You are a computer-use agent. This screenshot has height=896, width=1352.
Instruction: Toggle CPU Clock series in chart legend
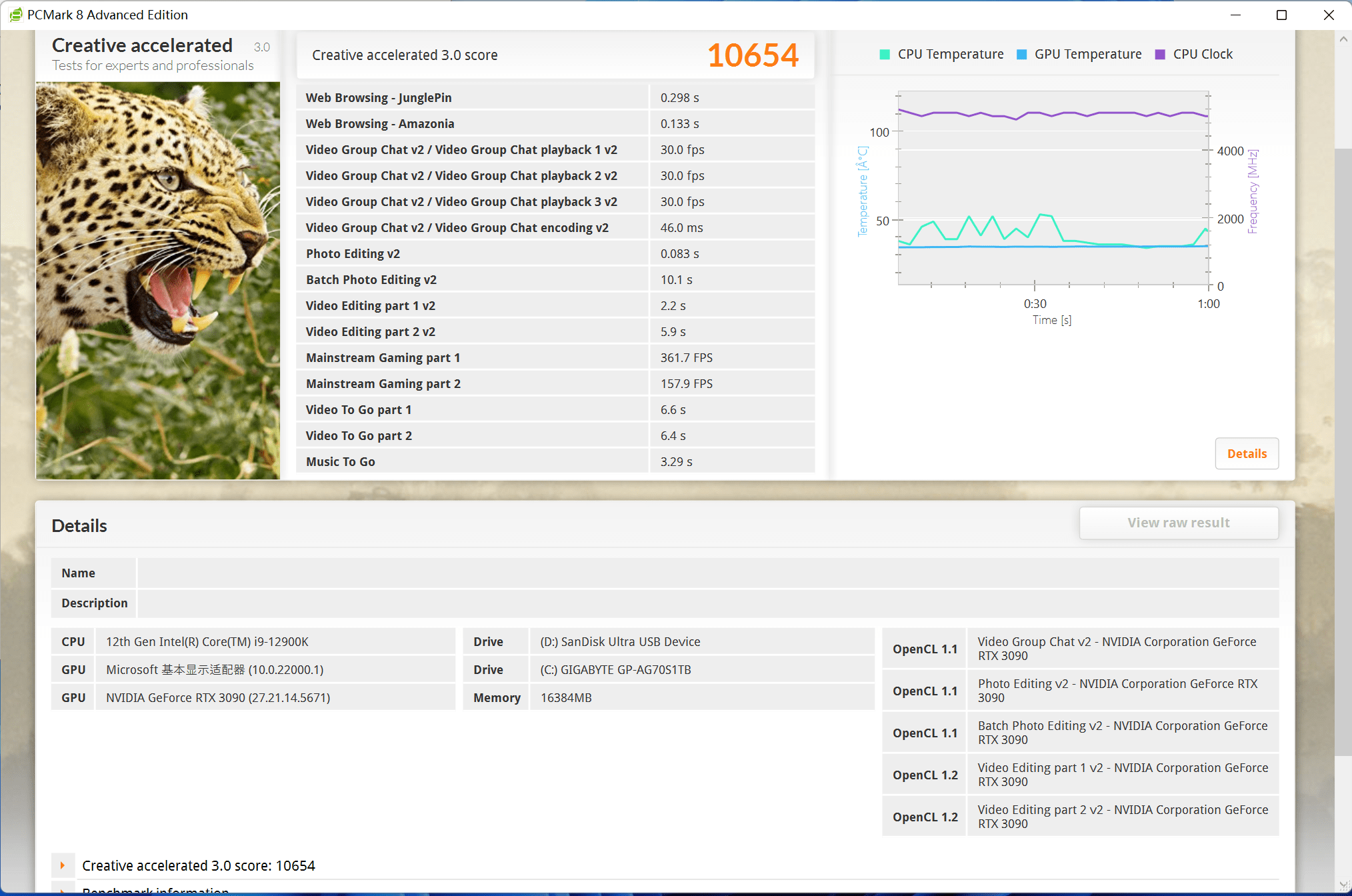(x=1202, y=54)
